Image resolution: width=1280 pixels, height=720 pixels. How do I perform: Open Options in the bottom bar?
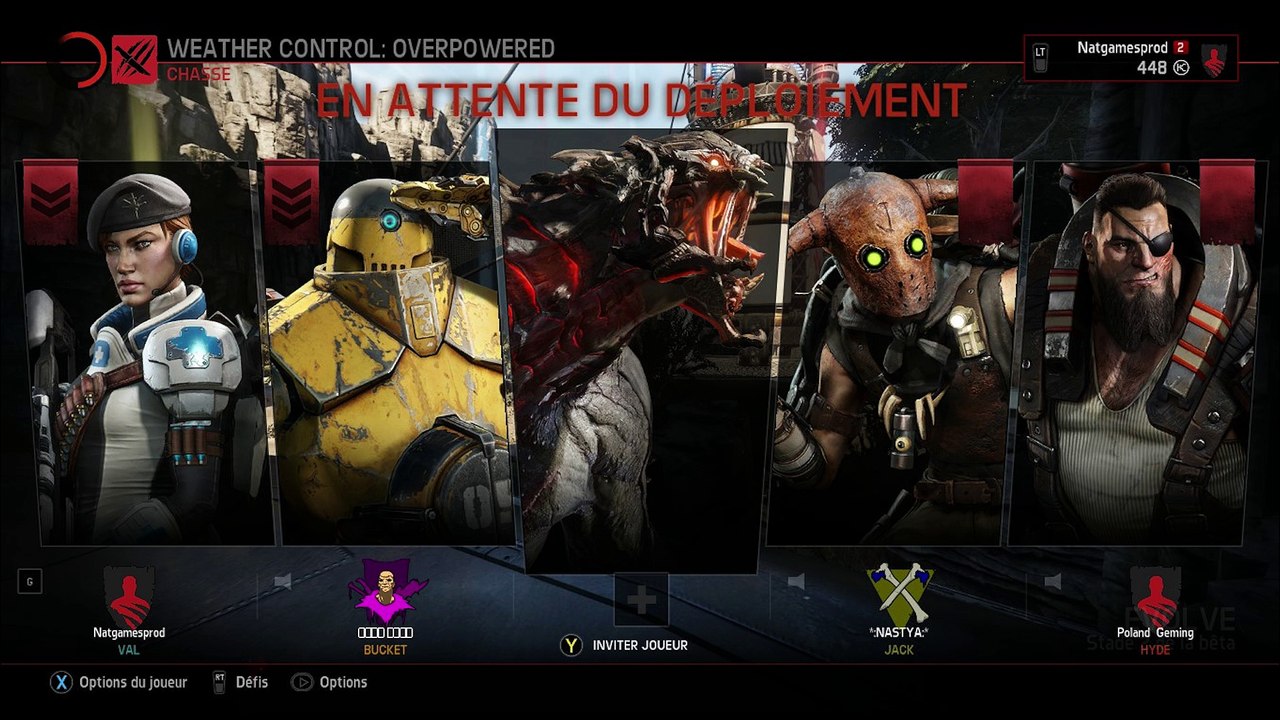[x=343, y=682]
